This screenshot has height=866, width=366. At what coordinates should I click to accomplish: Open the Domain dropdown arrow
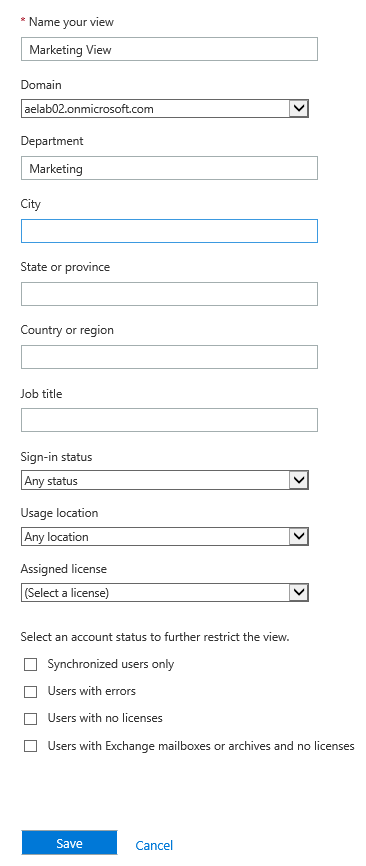click(299, 108)
